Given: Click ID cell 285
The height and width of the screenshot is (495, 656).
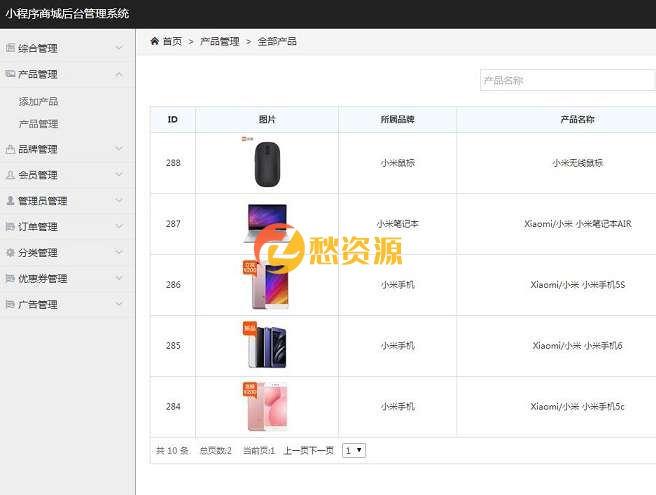Looking at the screenshot, I should (173, 346).
